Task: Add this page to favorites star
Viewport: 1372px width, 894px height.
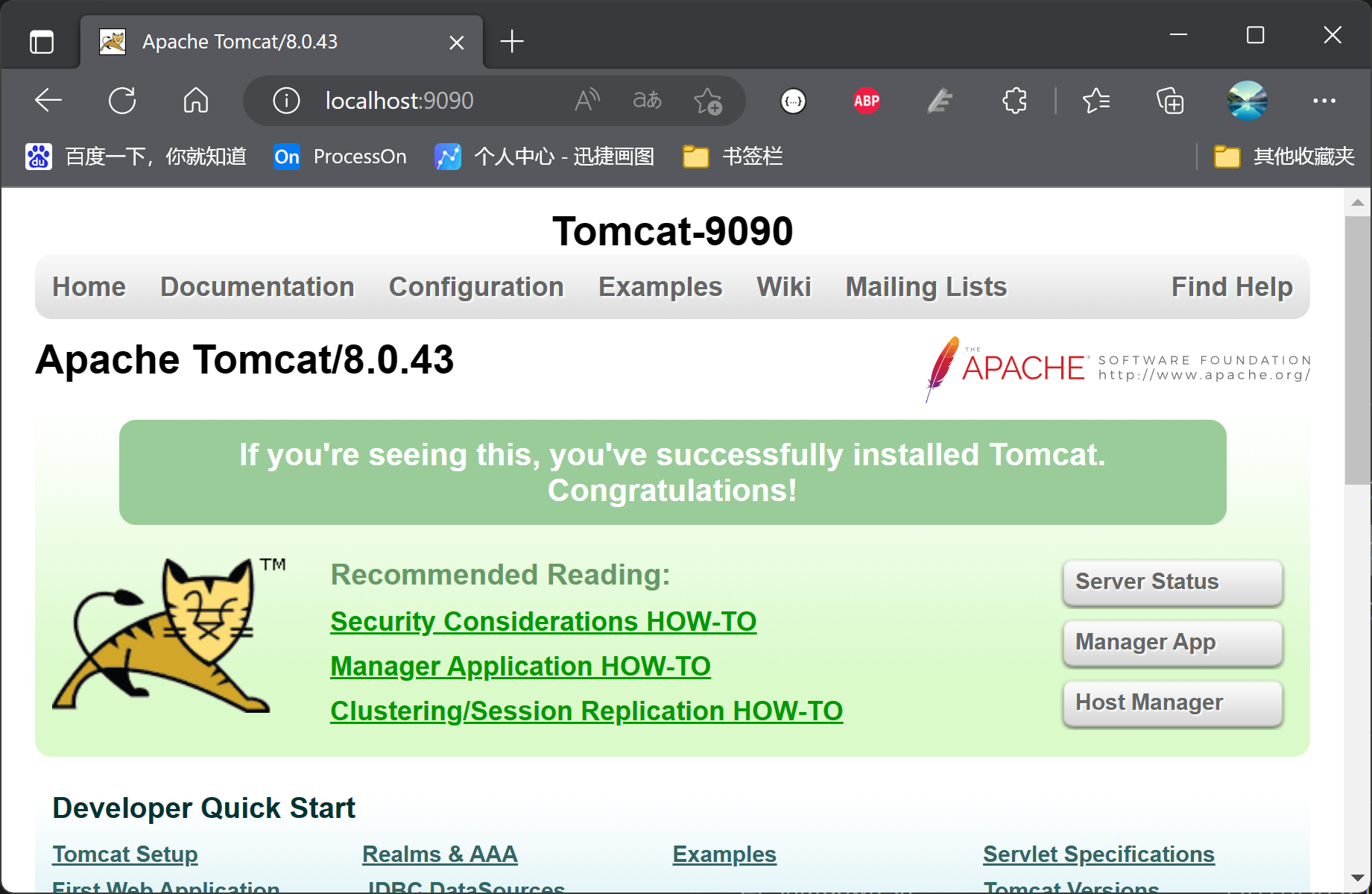Action: (x=707, y=101)
